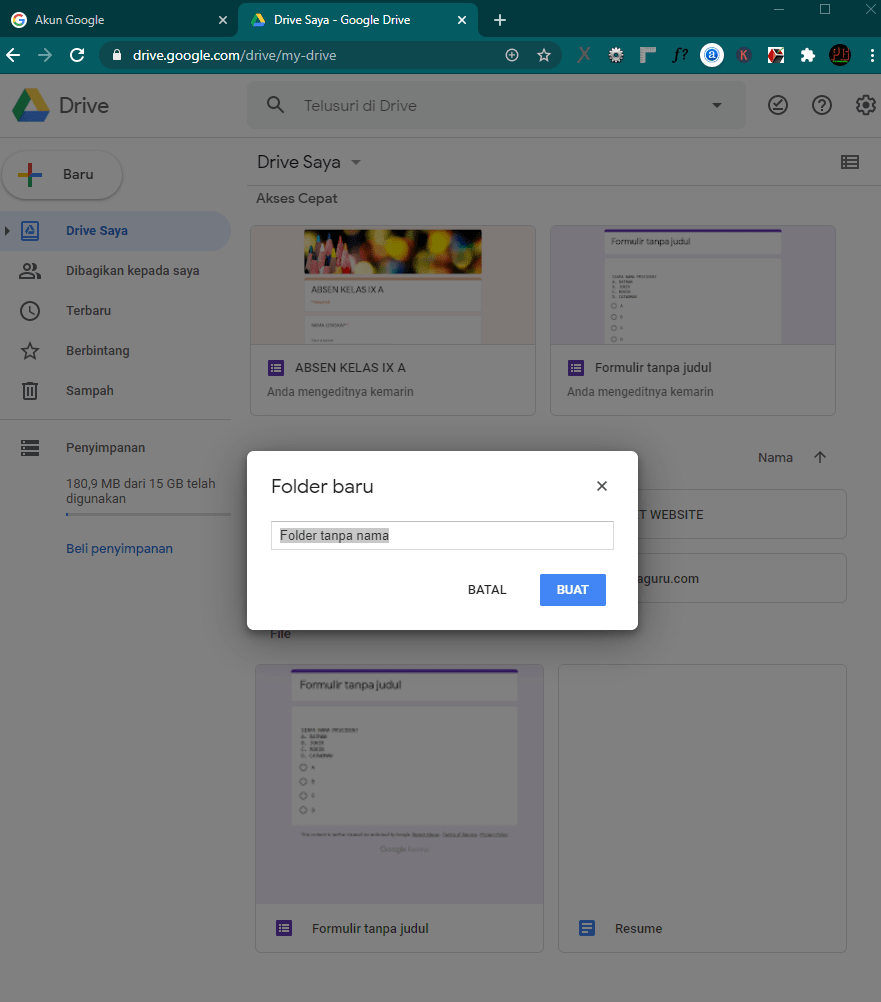Open the help question mark icon

pyautogui.click(x=822, y=105)
